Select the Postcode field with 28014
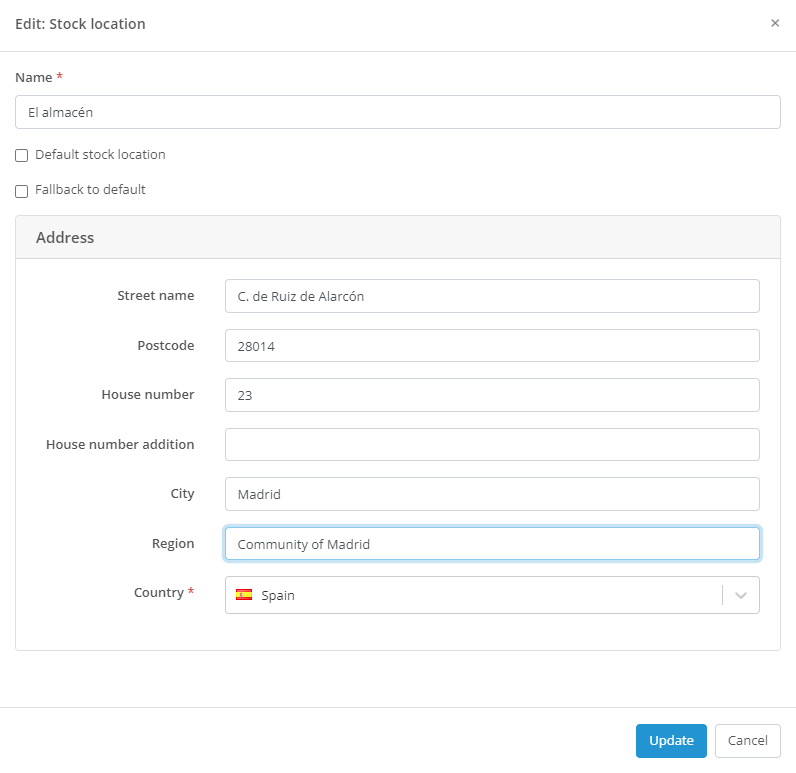This screenshot has width=796, height=773. 491,346
